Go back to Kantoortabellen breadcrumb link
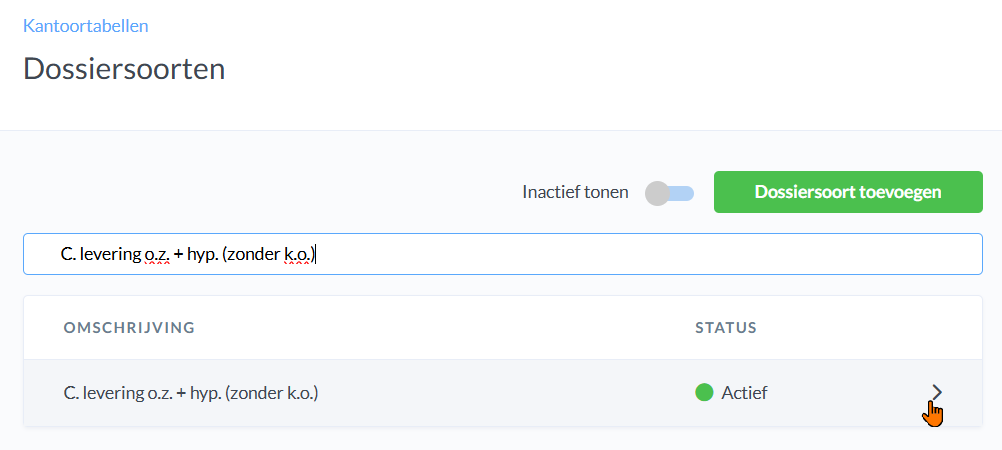Screen dimensions: 1002x450 (85, 25)
